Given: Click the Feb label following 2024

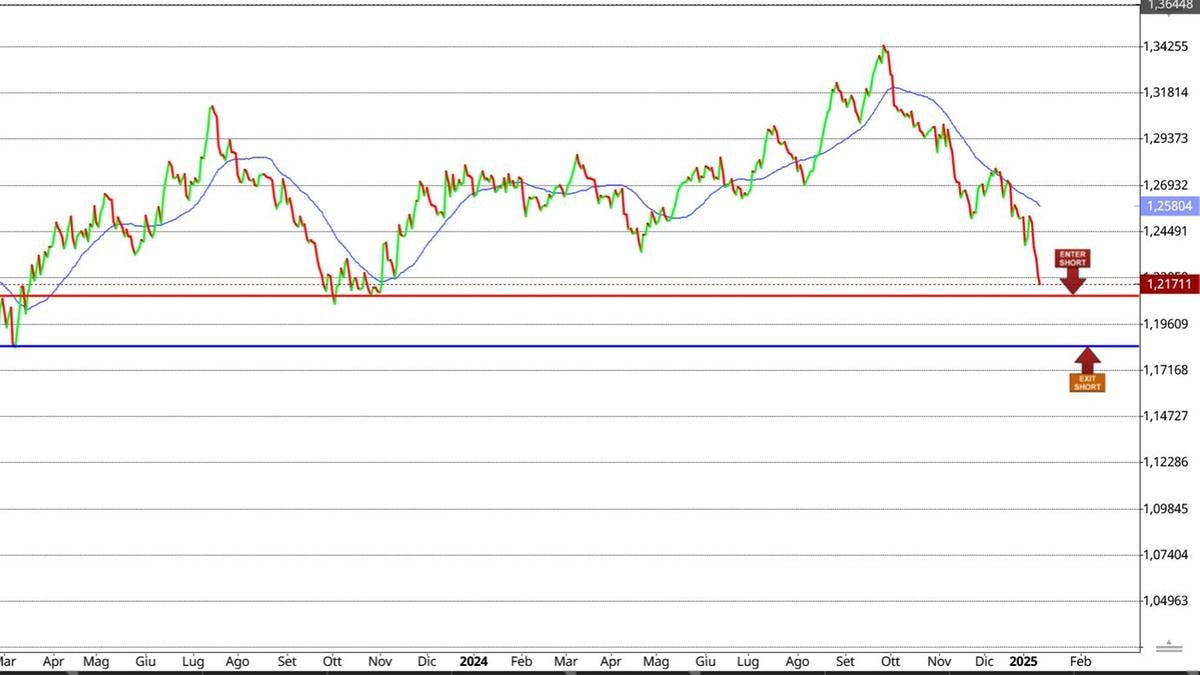Looking at the screenshot, I should [521, 662].
